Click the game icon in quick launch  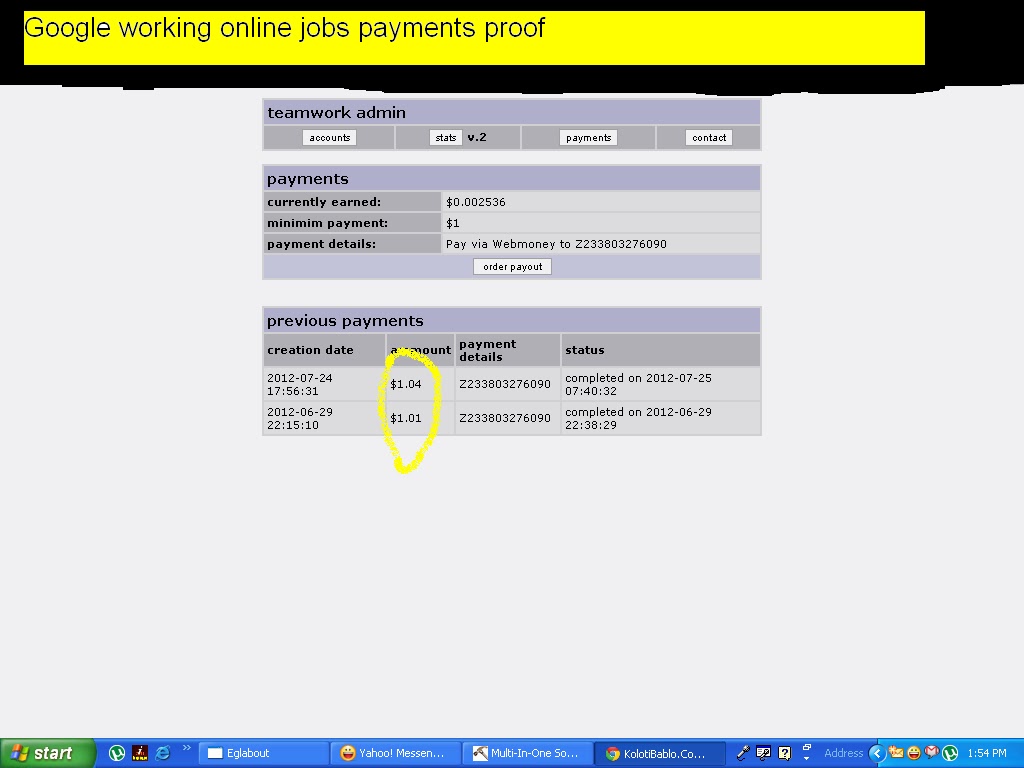[x=140, y=753]
